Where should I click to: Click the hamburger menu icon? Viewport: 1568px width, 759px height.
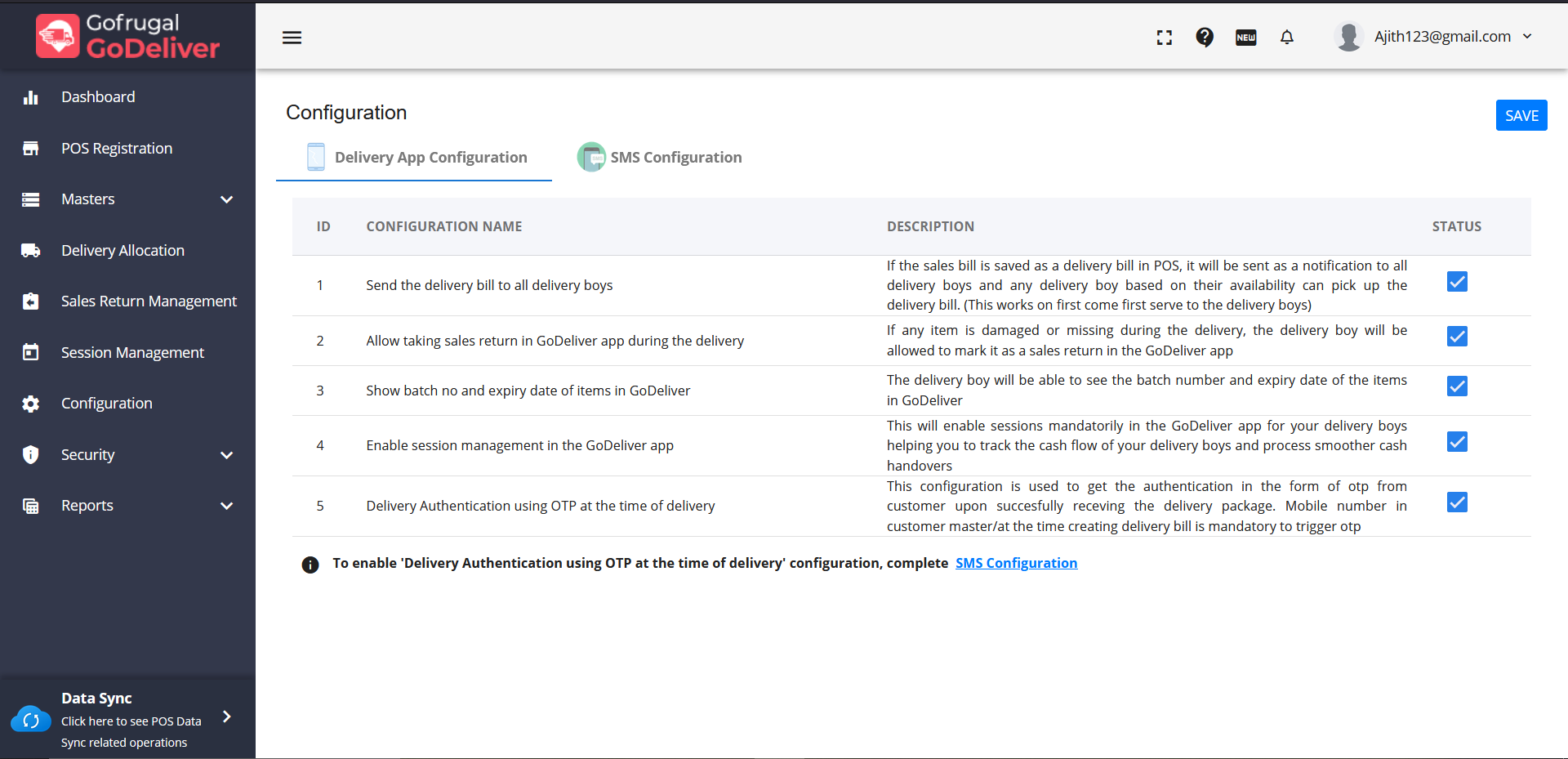292,38
